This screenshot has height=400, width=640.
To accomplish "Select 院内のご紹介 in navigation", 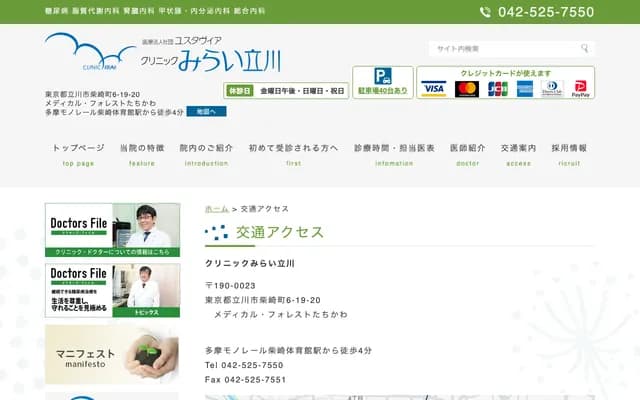I will click(x=206, y=153).
